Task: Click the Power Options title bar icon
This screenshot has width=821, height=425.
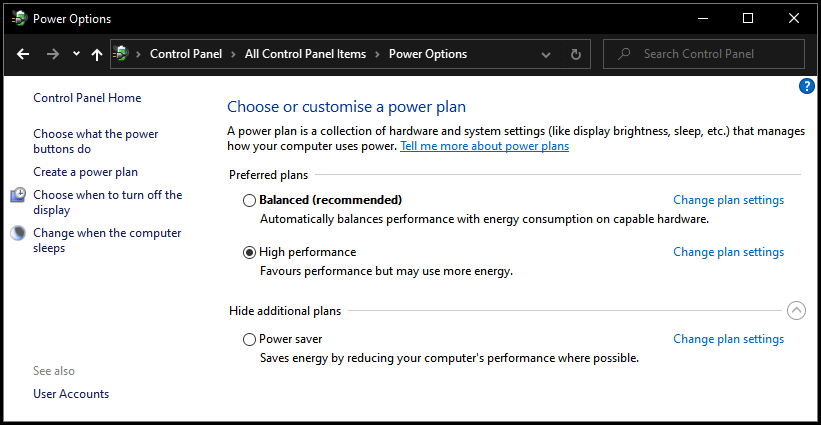Action: click(19, 18)
